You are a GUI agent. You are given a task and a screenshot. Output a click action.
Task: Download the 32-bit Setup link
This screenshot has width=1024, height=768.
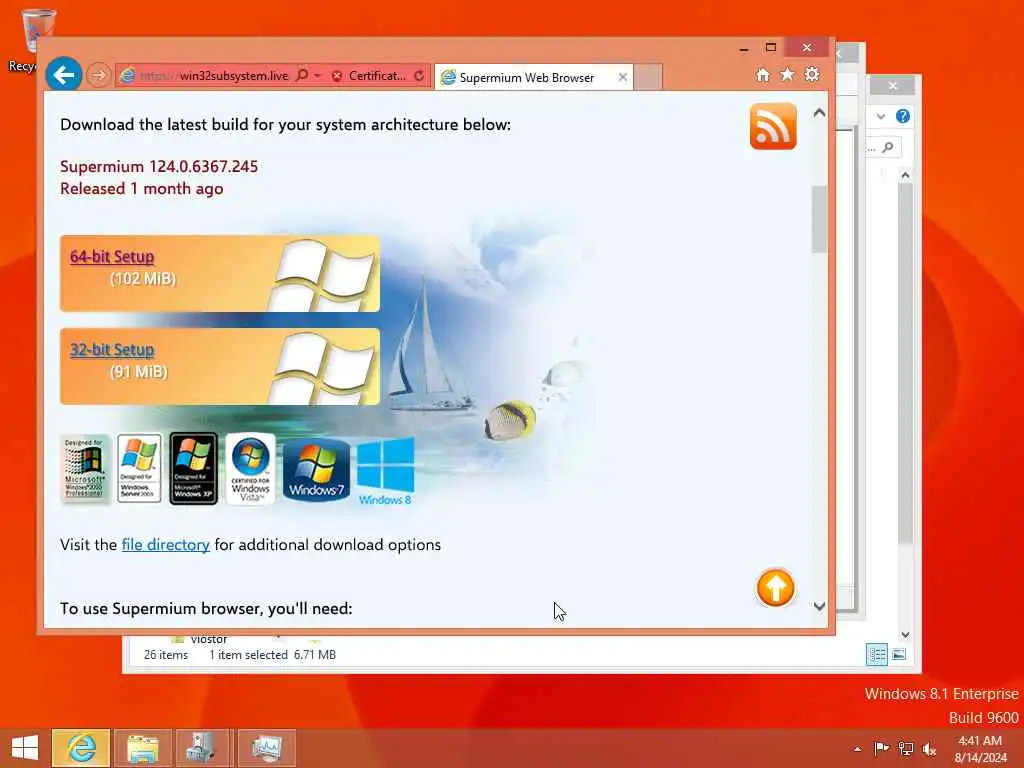[x=112, y=349]
